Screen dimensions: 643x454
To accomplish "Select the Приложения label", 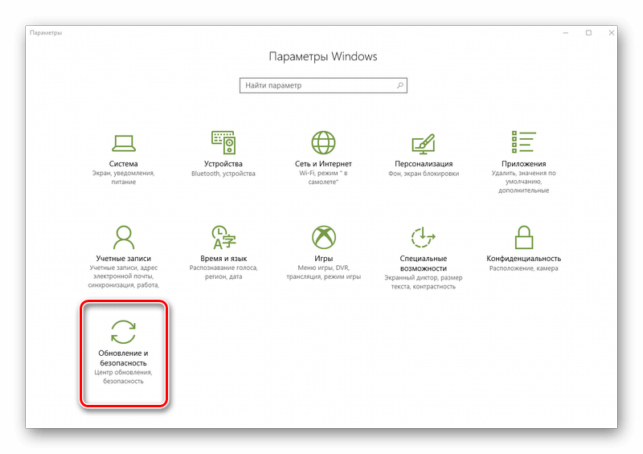I will coord(524,164).
